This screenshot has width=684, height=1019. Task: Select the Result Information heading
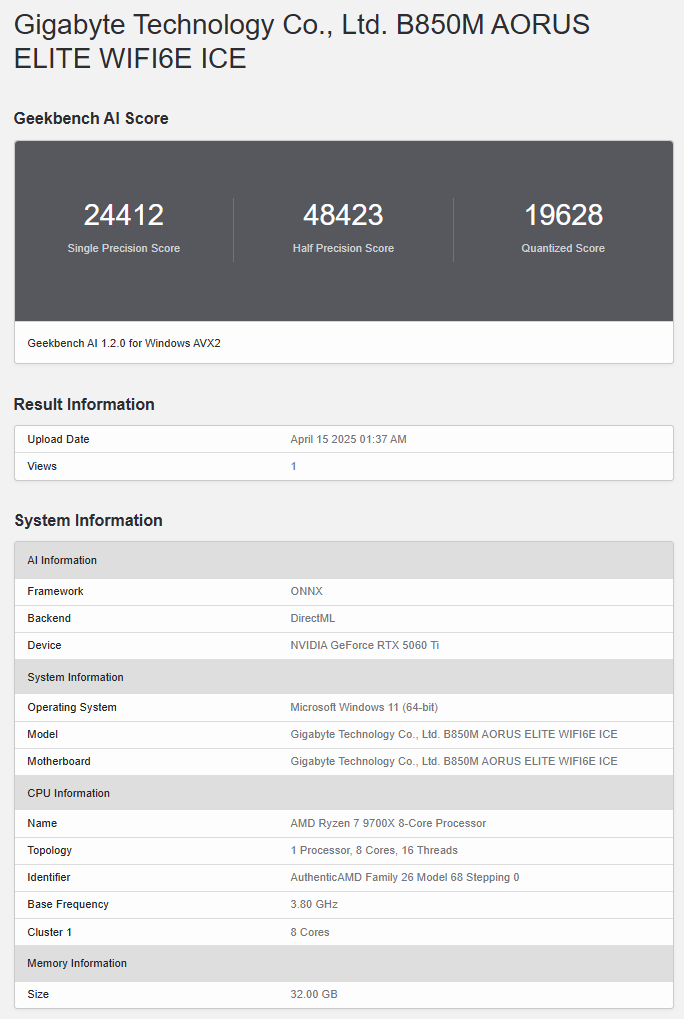(x=84, y=404)
